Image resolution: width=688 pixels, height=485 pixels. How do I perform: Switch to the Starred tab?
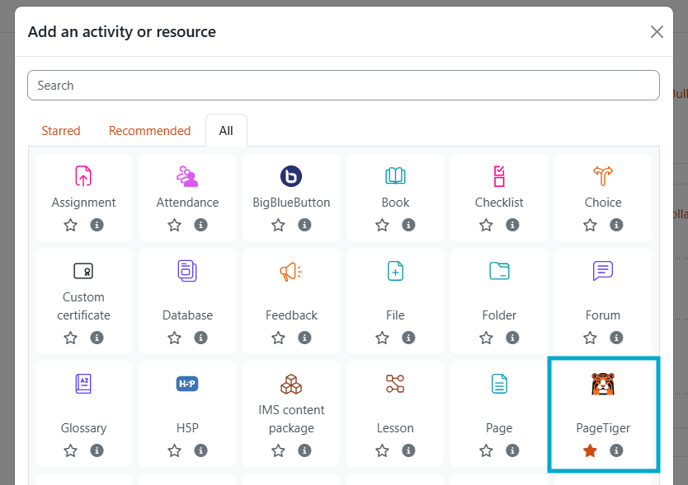tap(61, 131)
